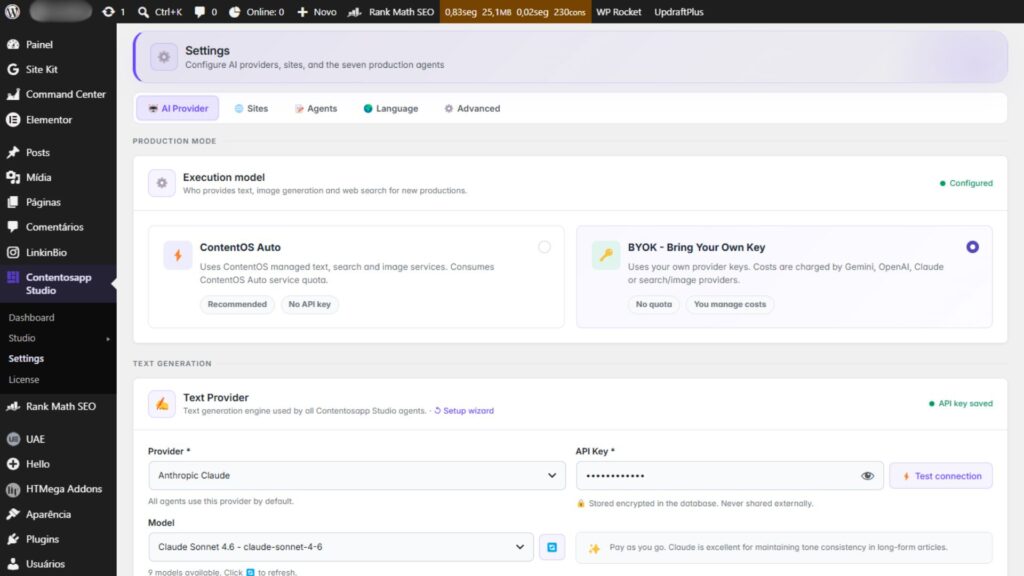This screenshot has width=1024, height=576.
Task: Click the API key saved status
Action: coord(961,404)
